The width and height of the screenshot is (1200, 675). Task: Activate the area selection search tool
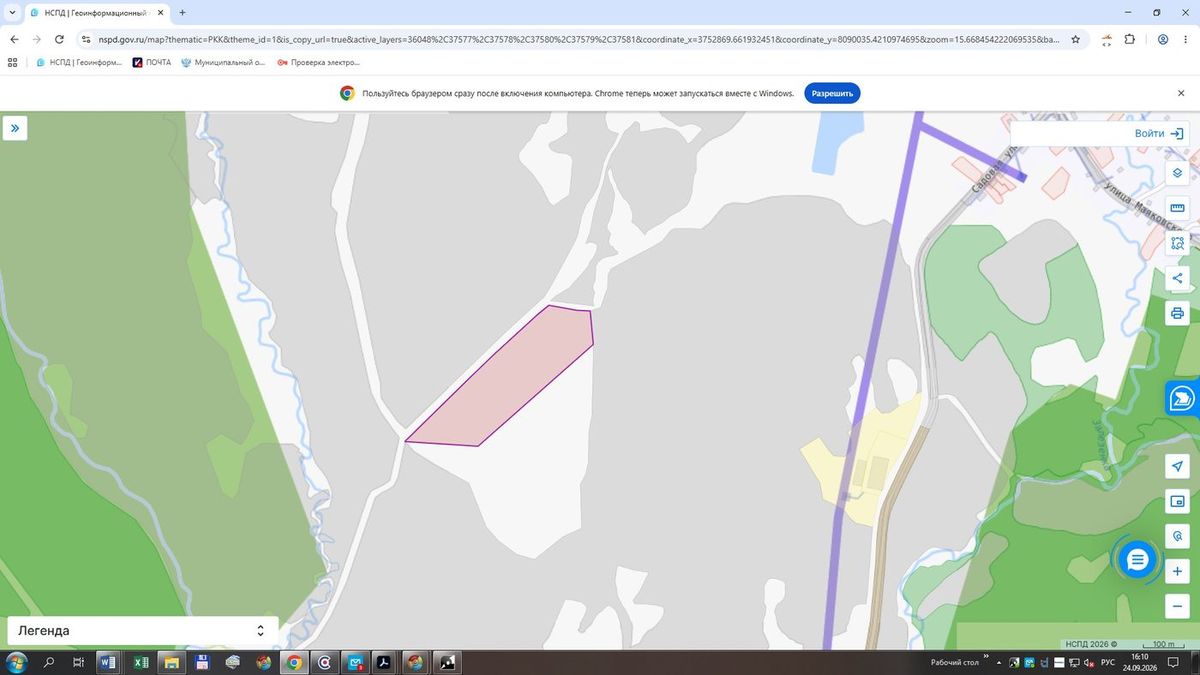click(x=1177, y=243)
